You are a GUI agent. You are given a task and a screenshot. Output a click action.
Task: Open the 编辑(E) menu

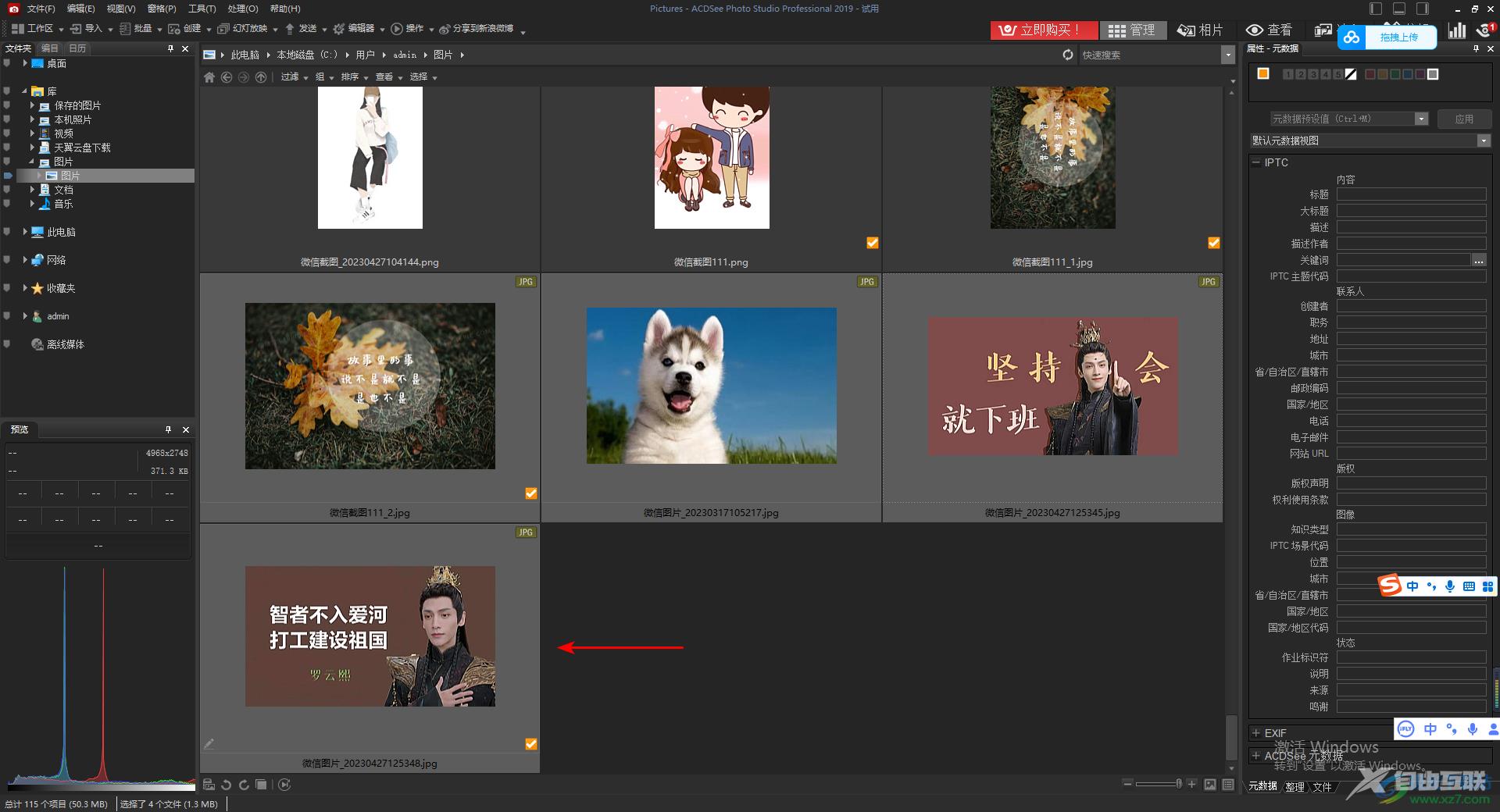[x=80, y=9]
